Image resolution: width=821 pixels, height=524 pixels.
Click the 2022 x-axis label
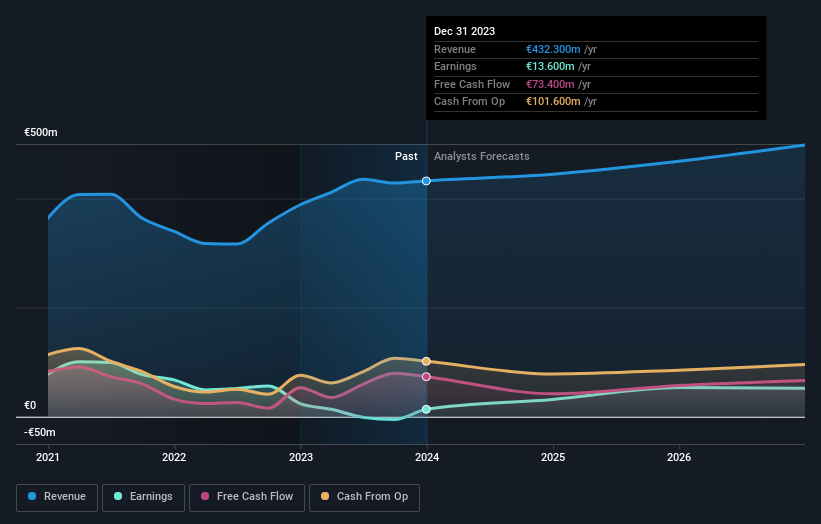click(174, 457)
